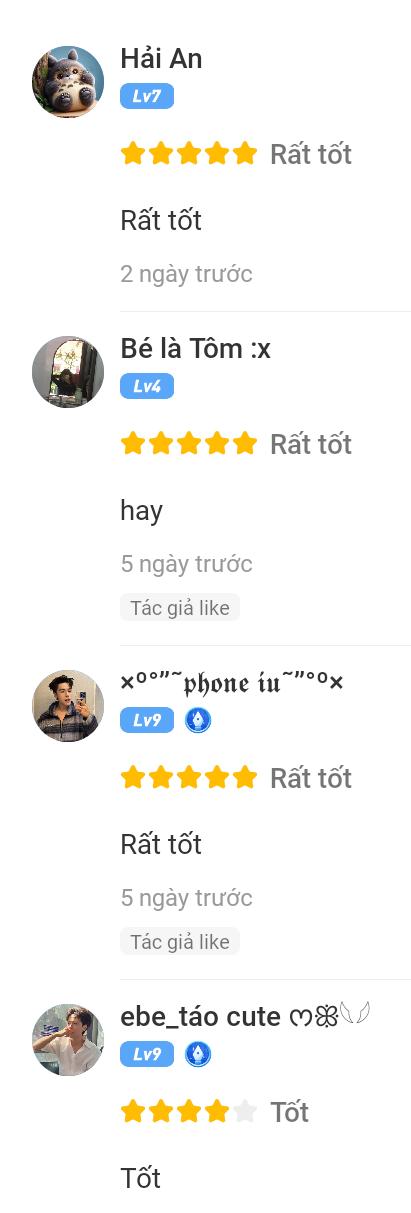Tap "2 ngày trước" timestamp on Hải An's review
This screenshot has height=1213, width=411.
tap(186, 274)
